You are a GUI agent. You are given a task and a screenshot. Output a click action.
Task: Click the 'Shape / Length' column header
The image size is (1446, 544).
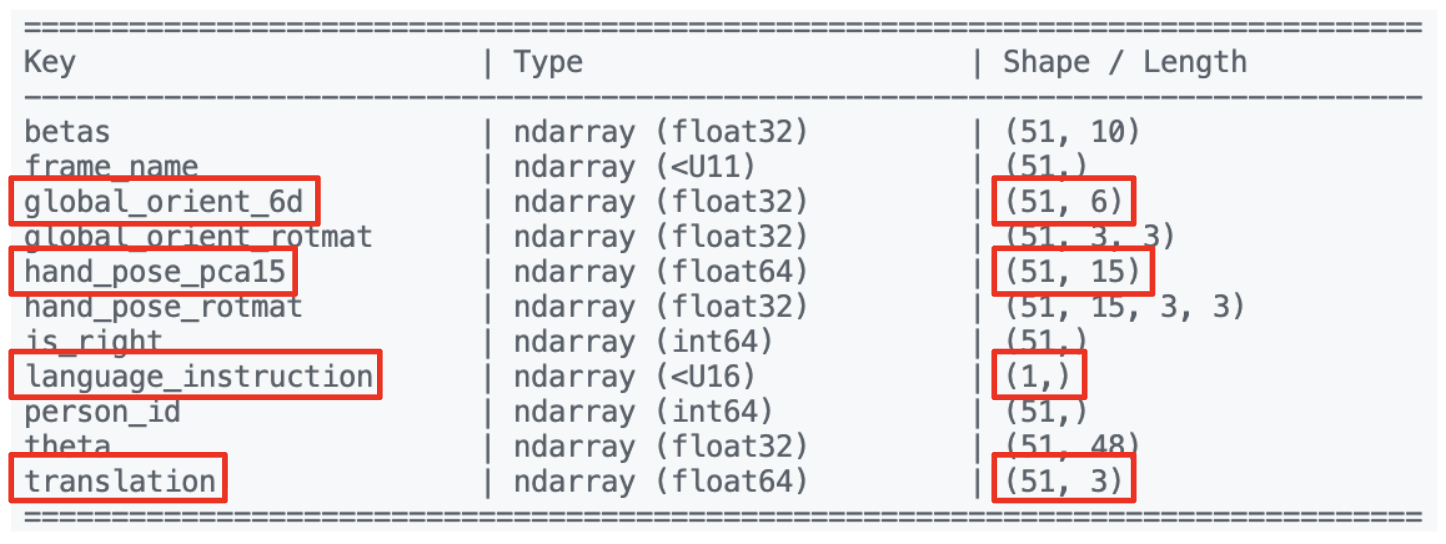click(x=1125, y=62)
